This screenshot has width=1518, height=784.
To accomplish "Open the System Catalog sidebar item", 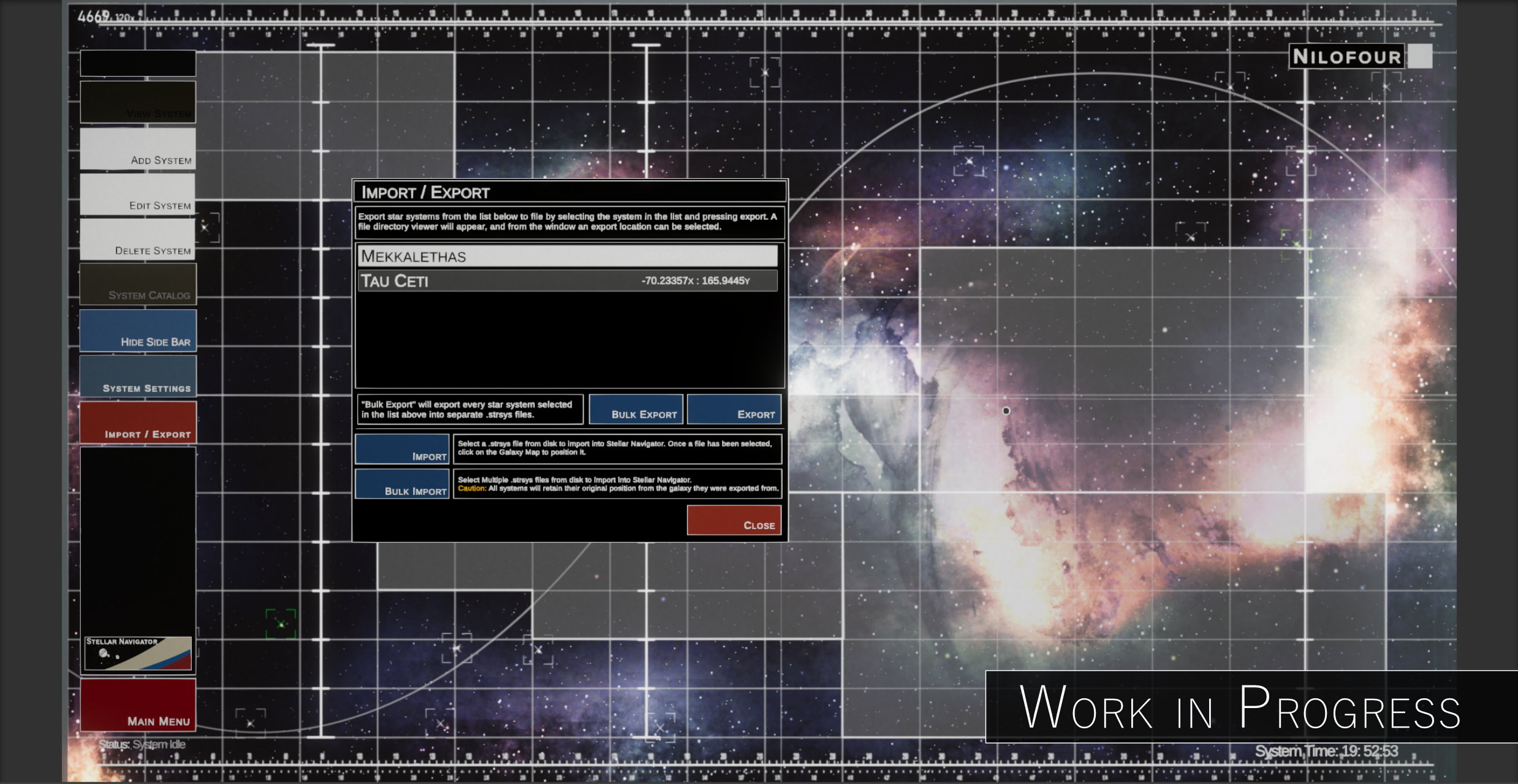I will point(138,285).
